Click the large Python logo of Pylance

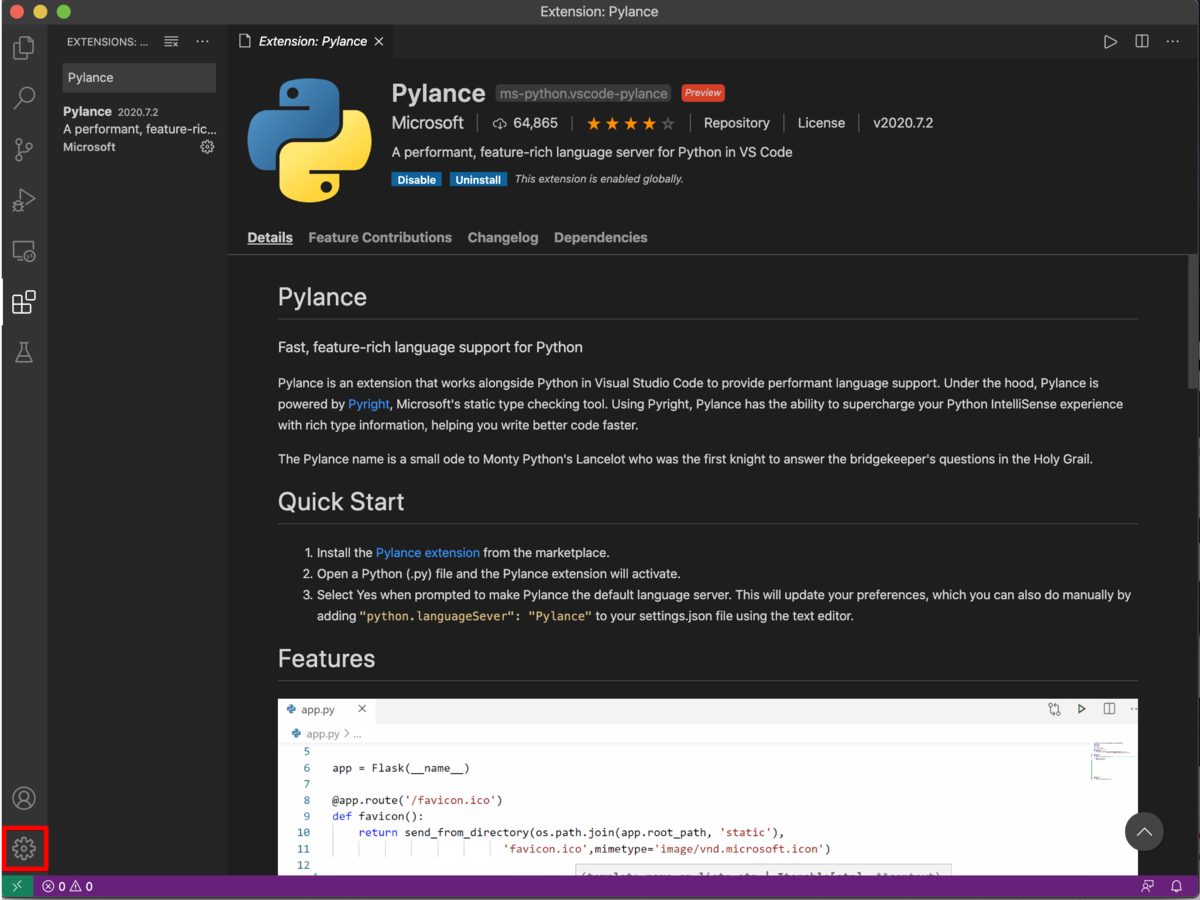coord(309,140)
